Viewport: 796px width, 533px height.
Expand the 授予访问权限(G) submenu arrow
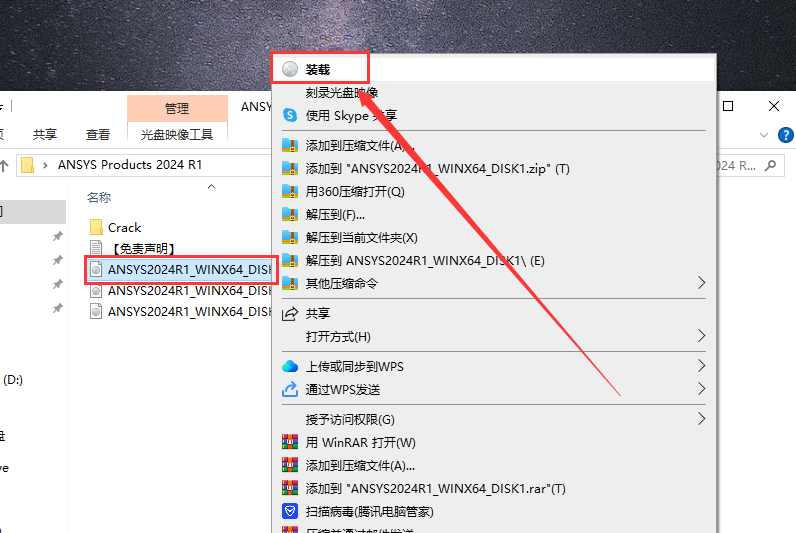click(701, 419)
